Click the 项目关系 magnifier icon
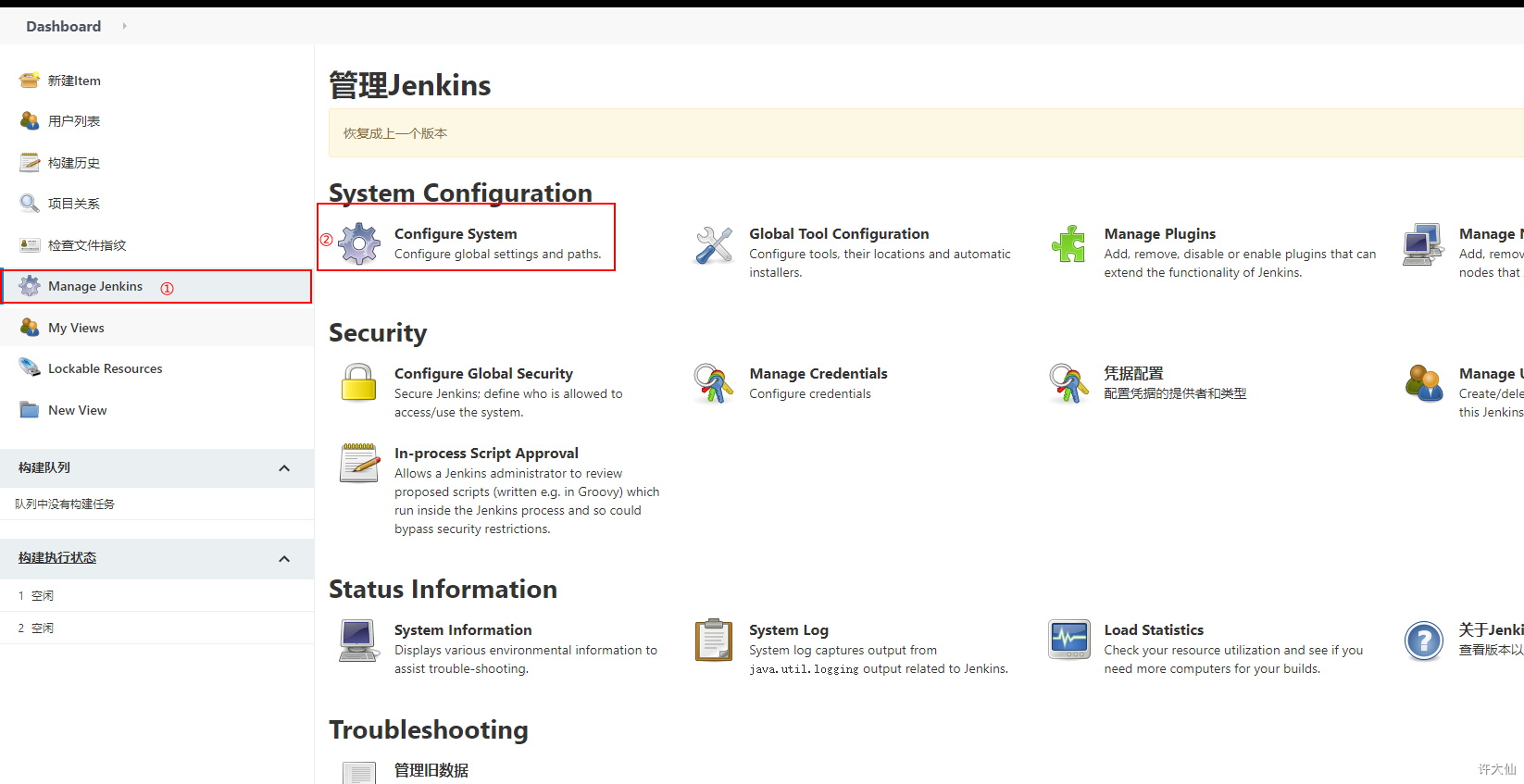The height and width of the screenshot is (784, 1524). [x=30, y=204]
